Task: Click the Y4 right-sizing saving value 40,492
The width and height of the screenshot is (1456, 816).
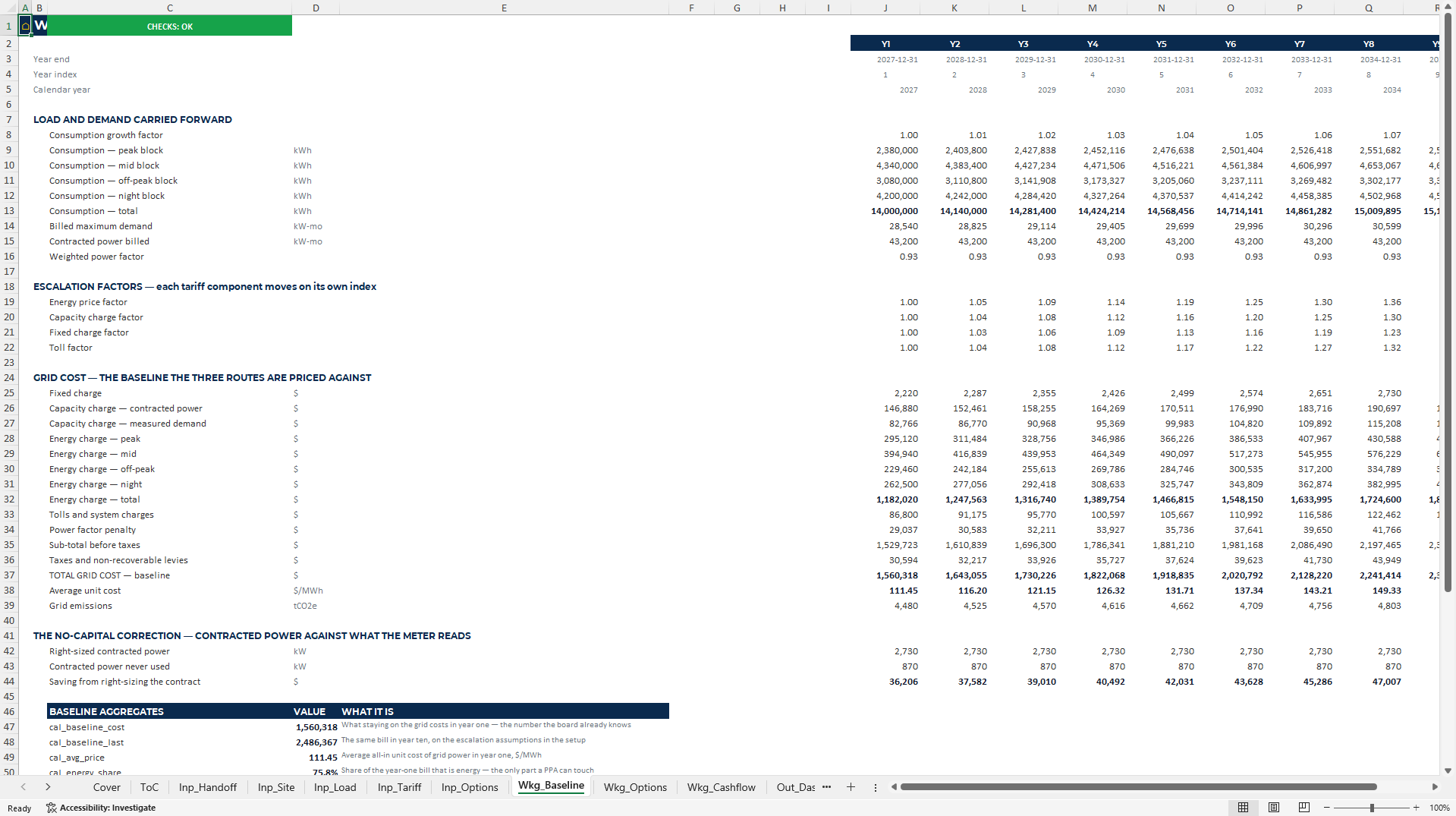Action: click(1110, 682)
